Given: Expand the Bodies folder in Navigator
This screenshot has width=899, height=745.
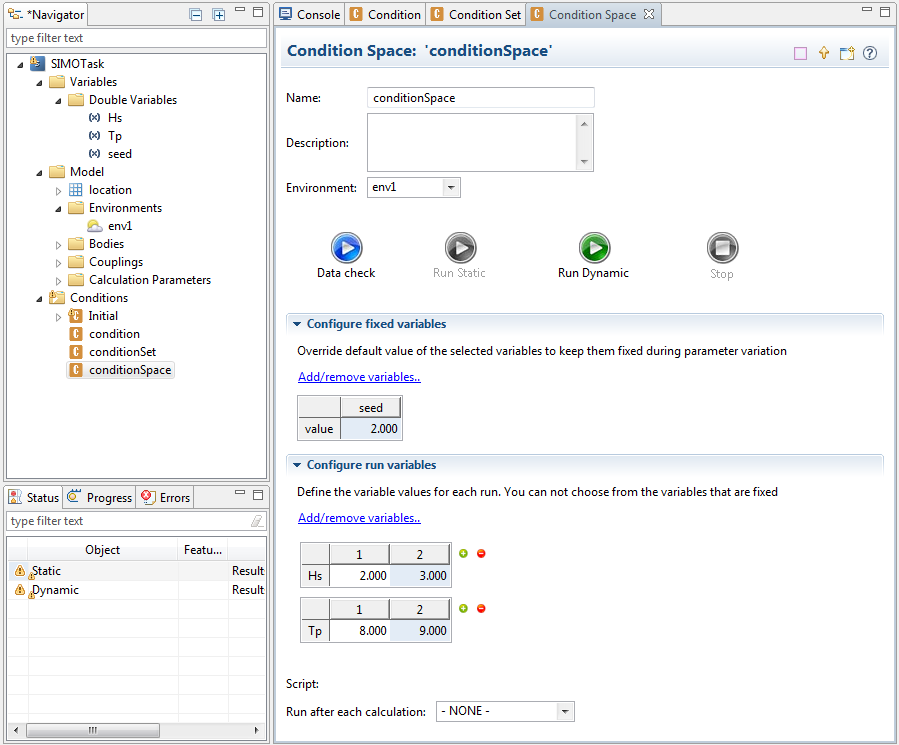Looking at the screenshot, I should click(59, 244).
